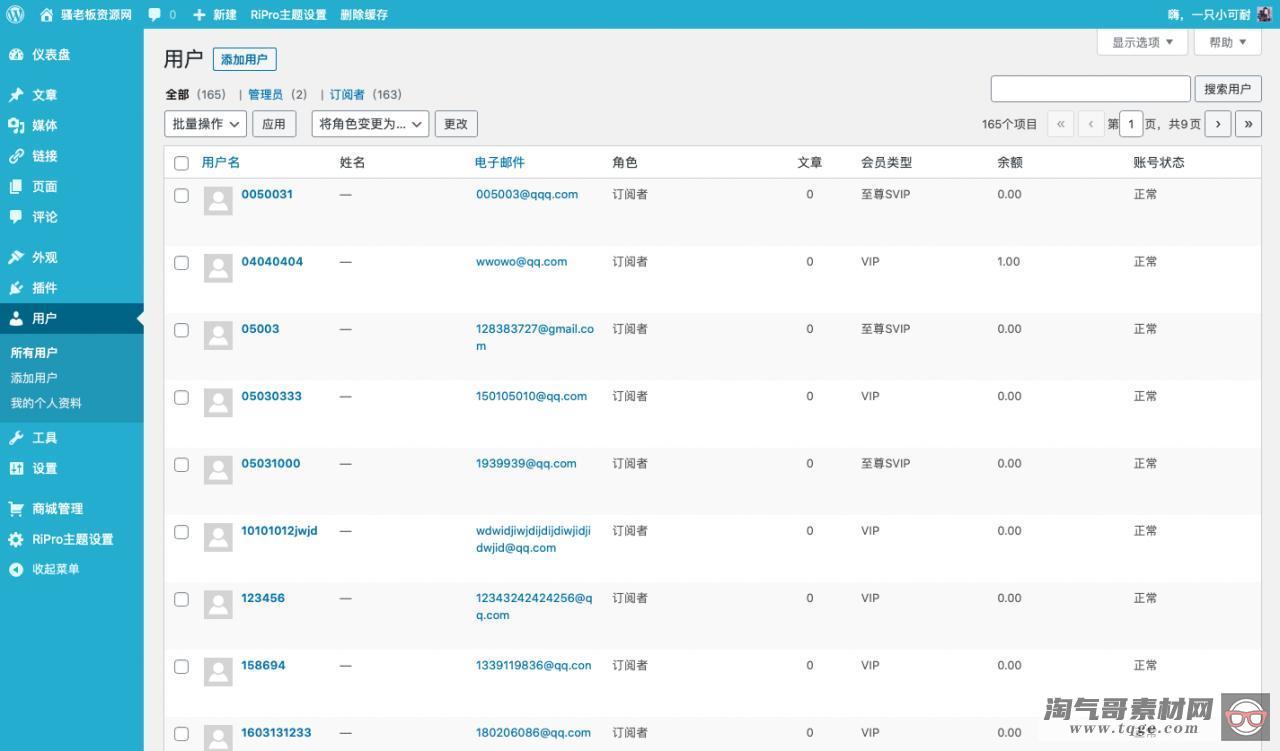Click the user search input field
Image resolution: width=1280 pixels, height=751 pixels.
(x=1090, y=88)
